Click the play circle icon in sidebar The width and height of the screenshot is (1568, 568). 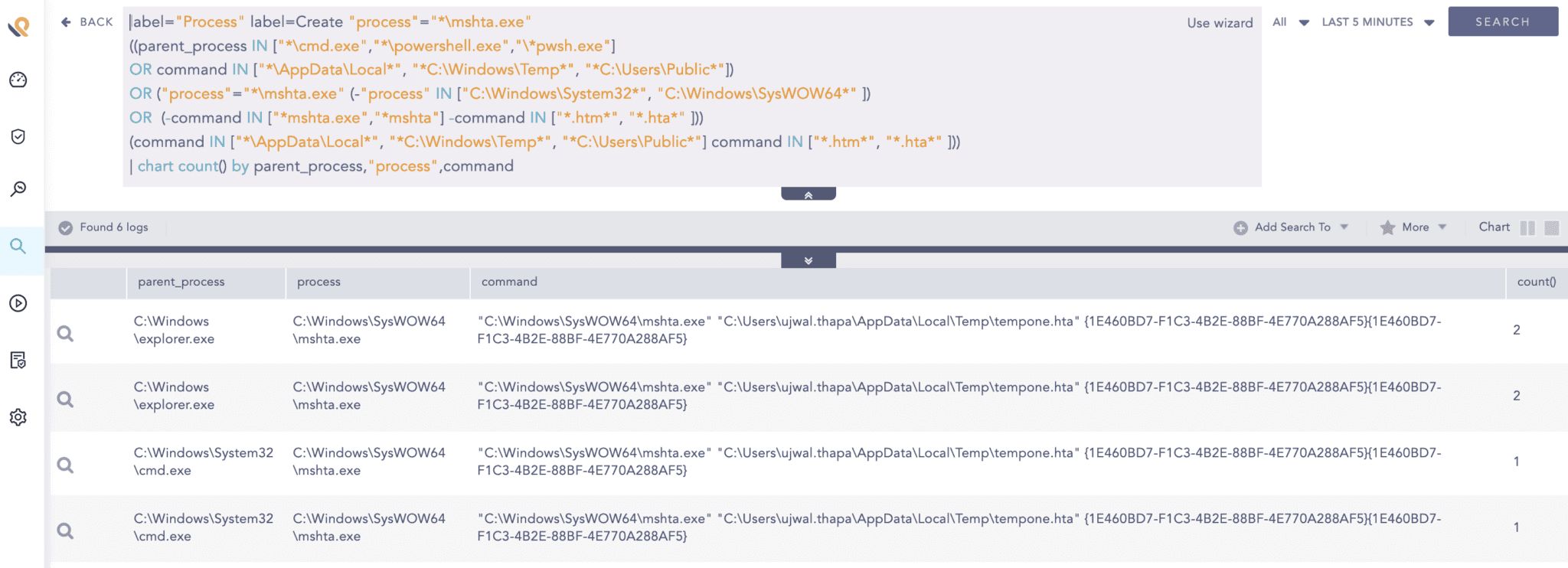coord(18,304)
